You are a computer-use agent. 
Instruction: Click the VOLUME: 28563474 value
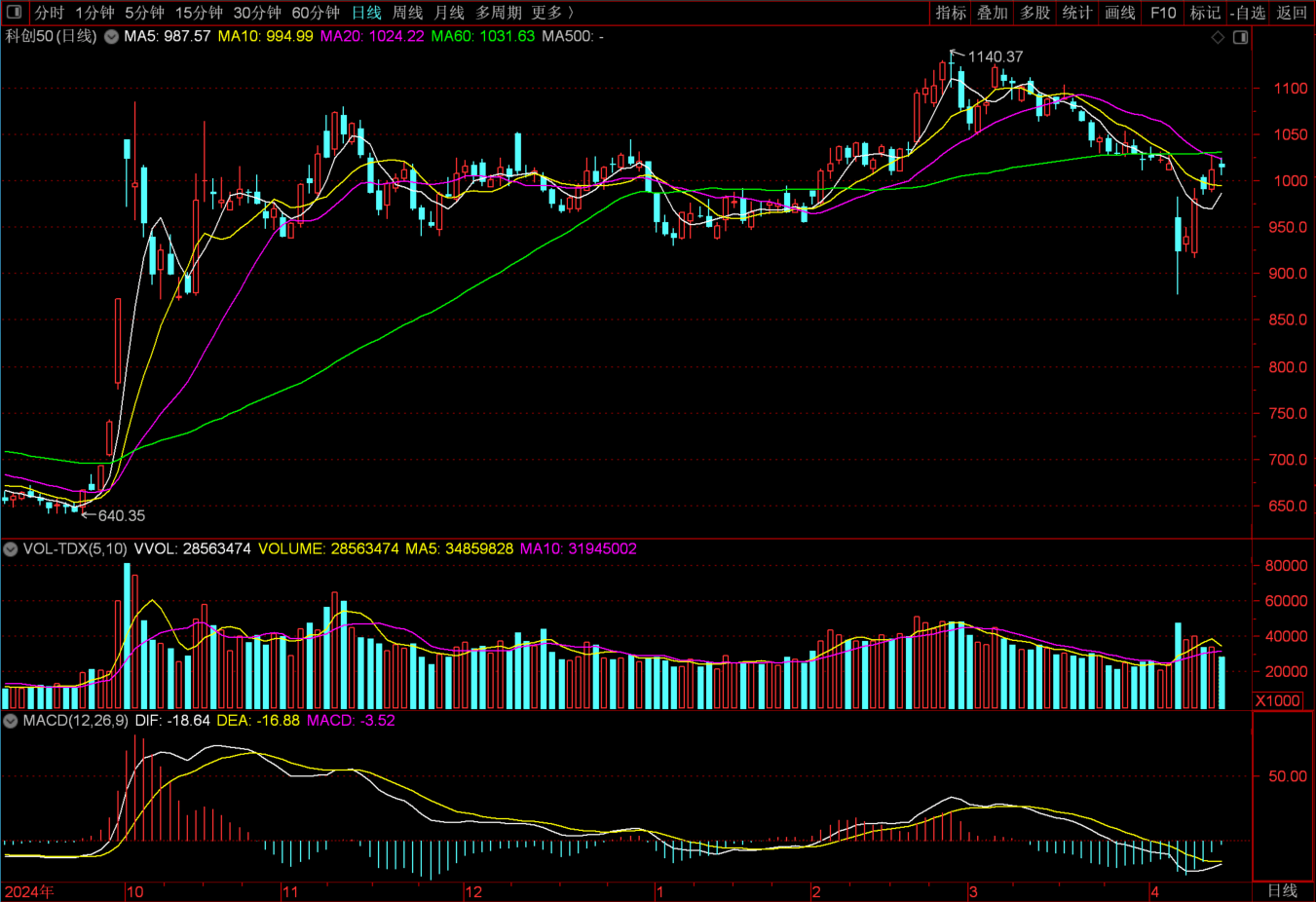tap(328, 549)
